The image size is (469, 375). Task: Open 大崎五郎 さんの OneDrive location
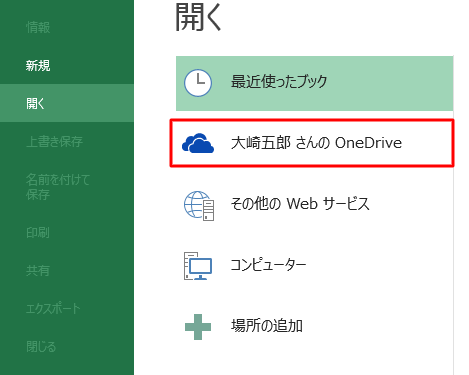pos(312,143)
